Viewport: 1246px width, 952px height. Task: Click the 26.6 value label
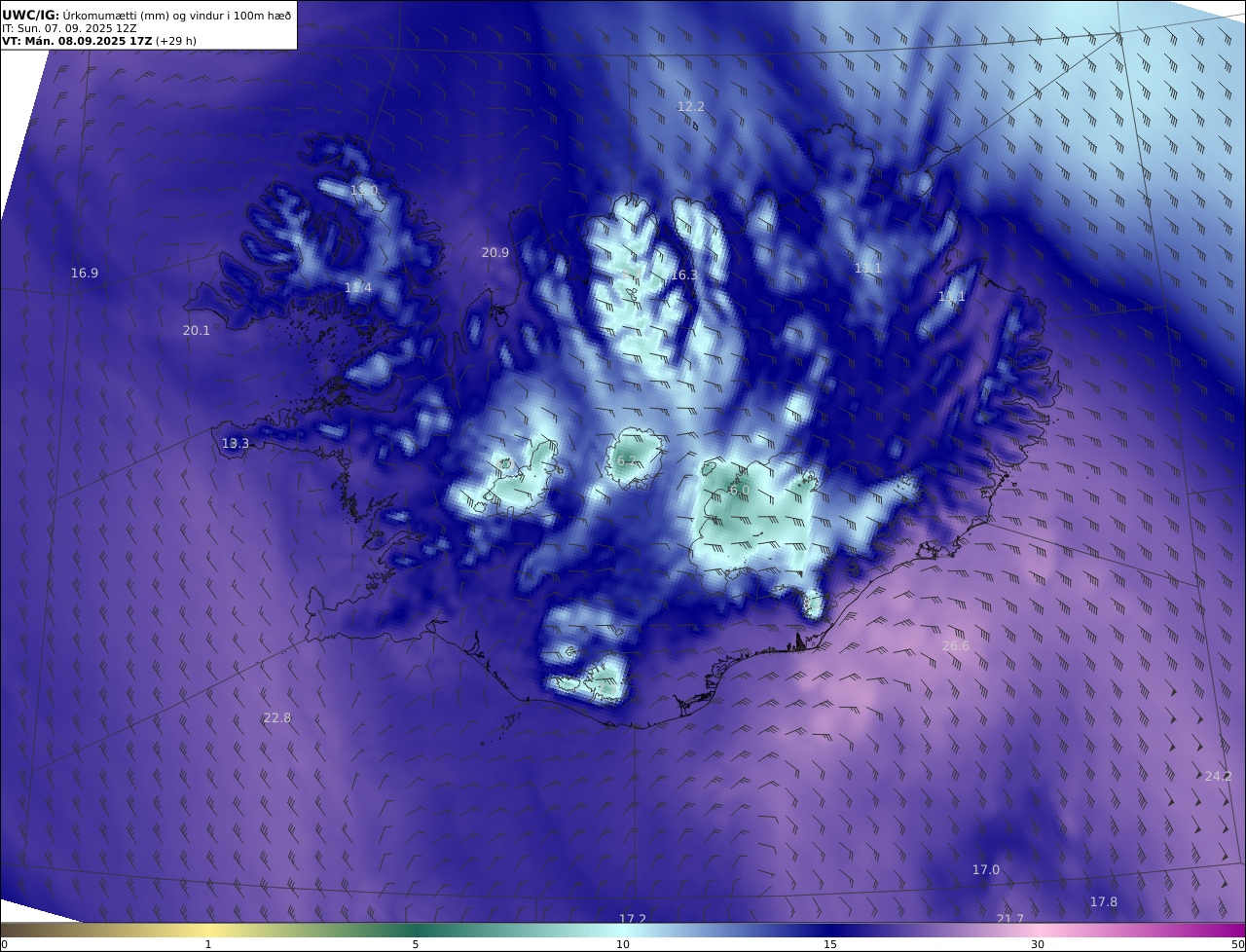point(955,646)
